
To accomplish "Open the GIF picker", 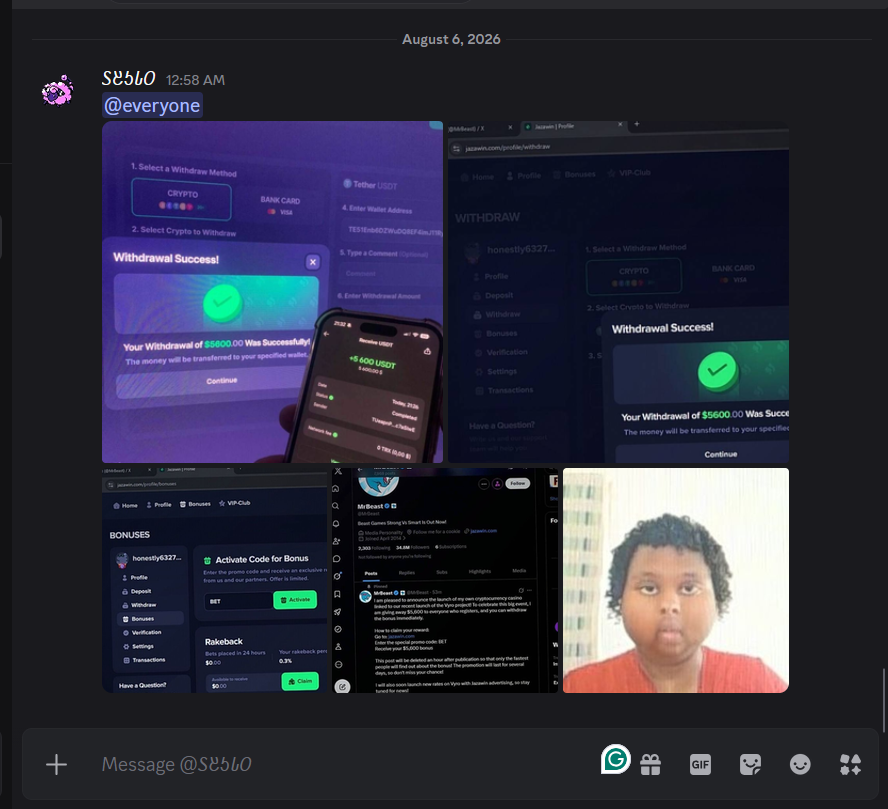I will coord(700,764).
